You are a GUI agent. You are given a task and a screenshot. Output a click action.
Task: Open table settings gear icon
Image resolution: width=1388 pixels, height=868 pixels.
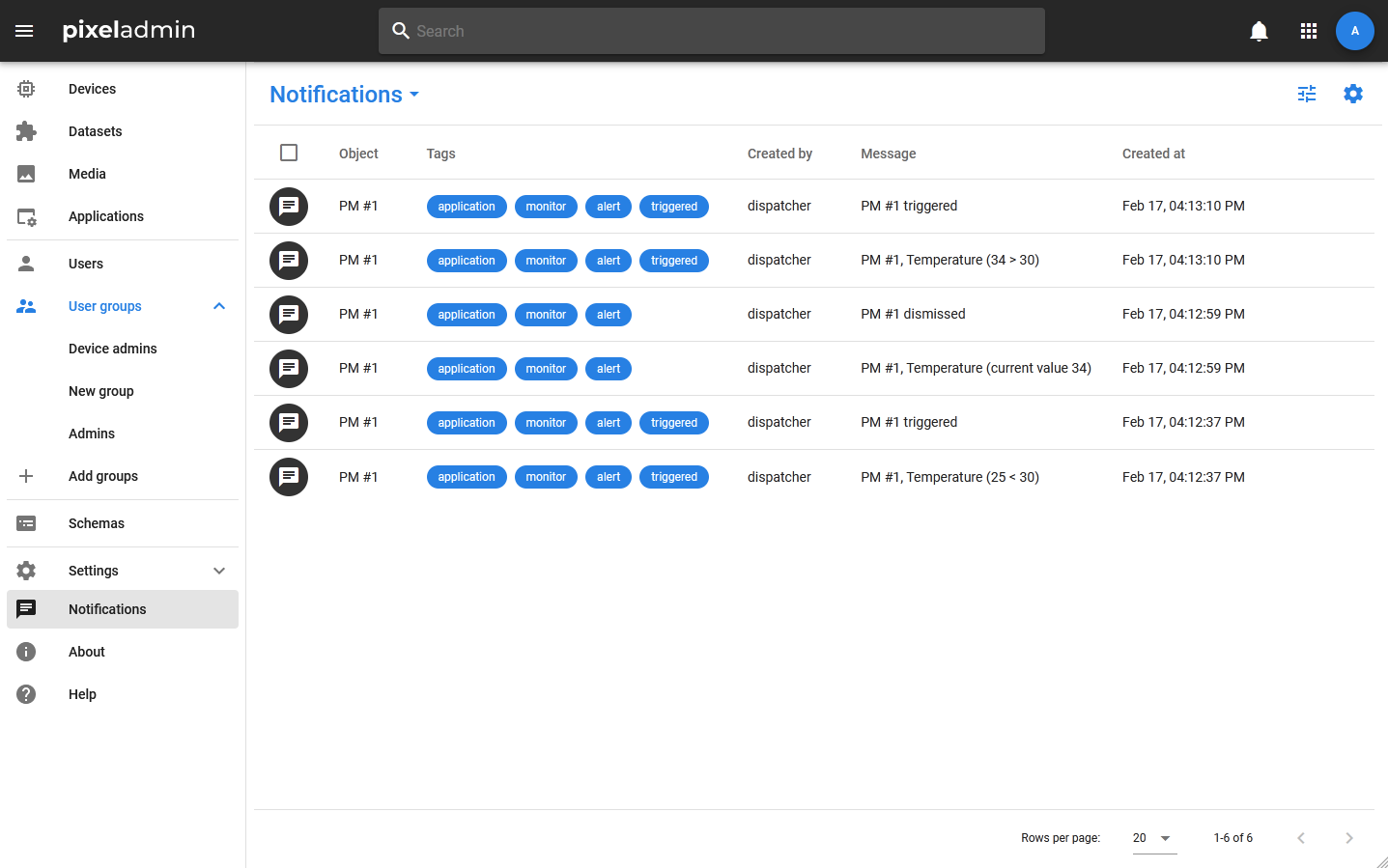1353,94
